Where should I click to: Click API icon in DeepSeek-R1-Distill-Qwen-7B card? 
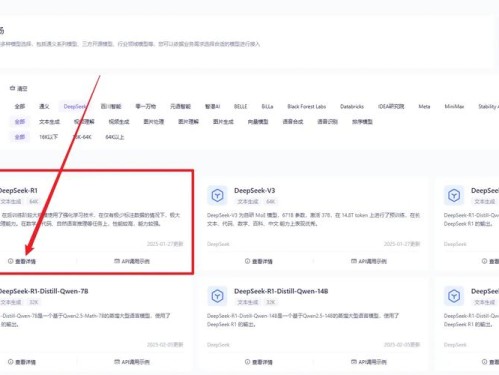coord(117,362)
